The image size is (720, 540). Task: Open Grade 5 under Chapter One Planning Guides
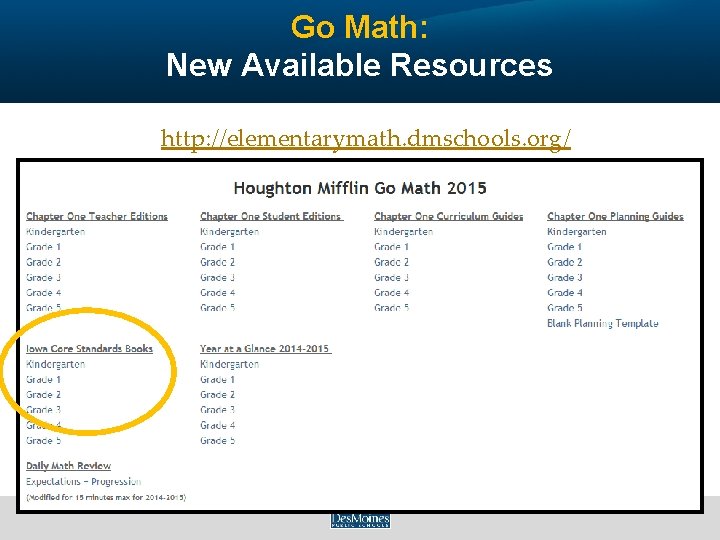pyautogui.click(x=565, y=308)
